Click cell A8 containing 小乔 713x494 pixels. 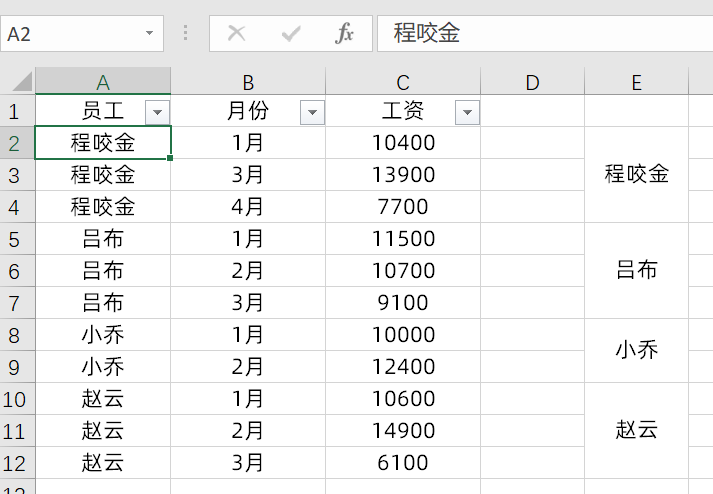[103, 335]
